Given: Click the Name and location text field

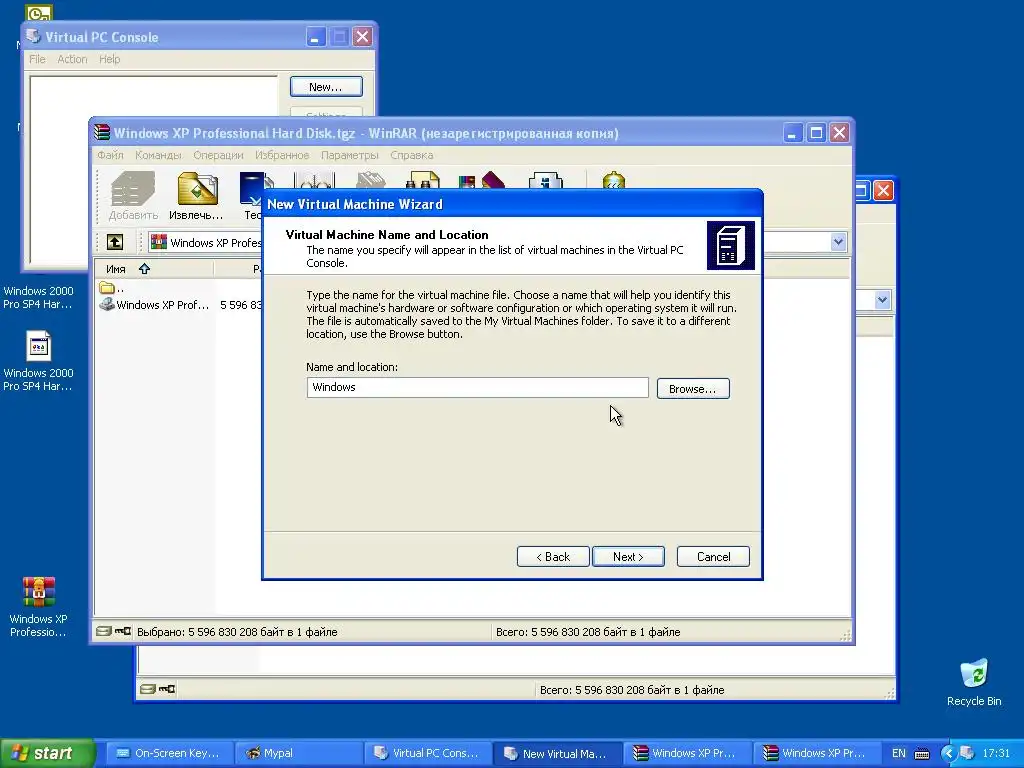Looking at the screenshot, I should pos(477,387).
